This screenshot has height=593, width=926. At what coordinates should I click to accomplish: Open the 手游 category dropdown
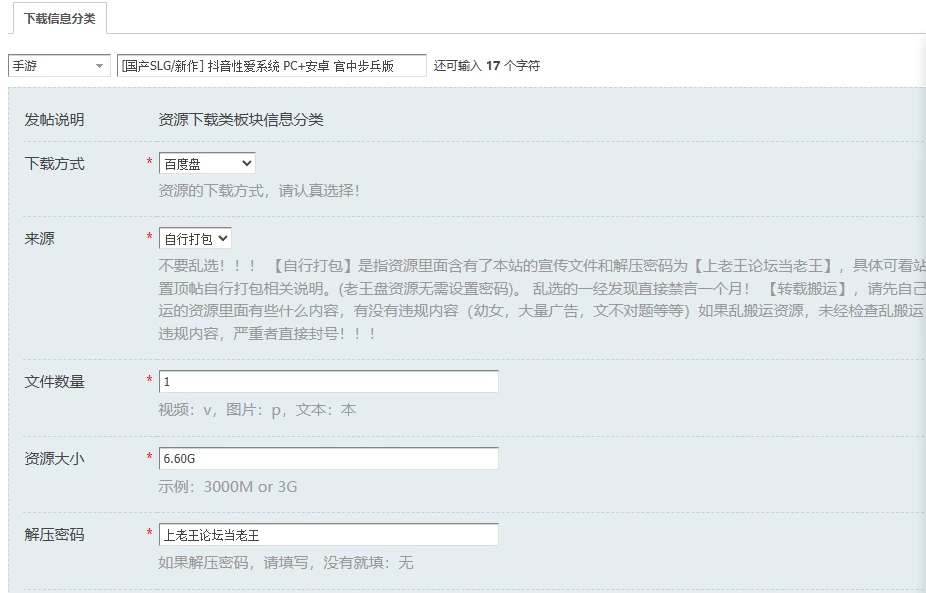click(59, 66)
